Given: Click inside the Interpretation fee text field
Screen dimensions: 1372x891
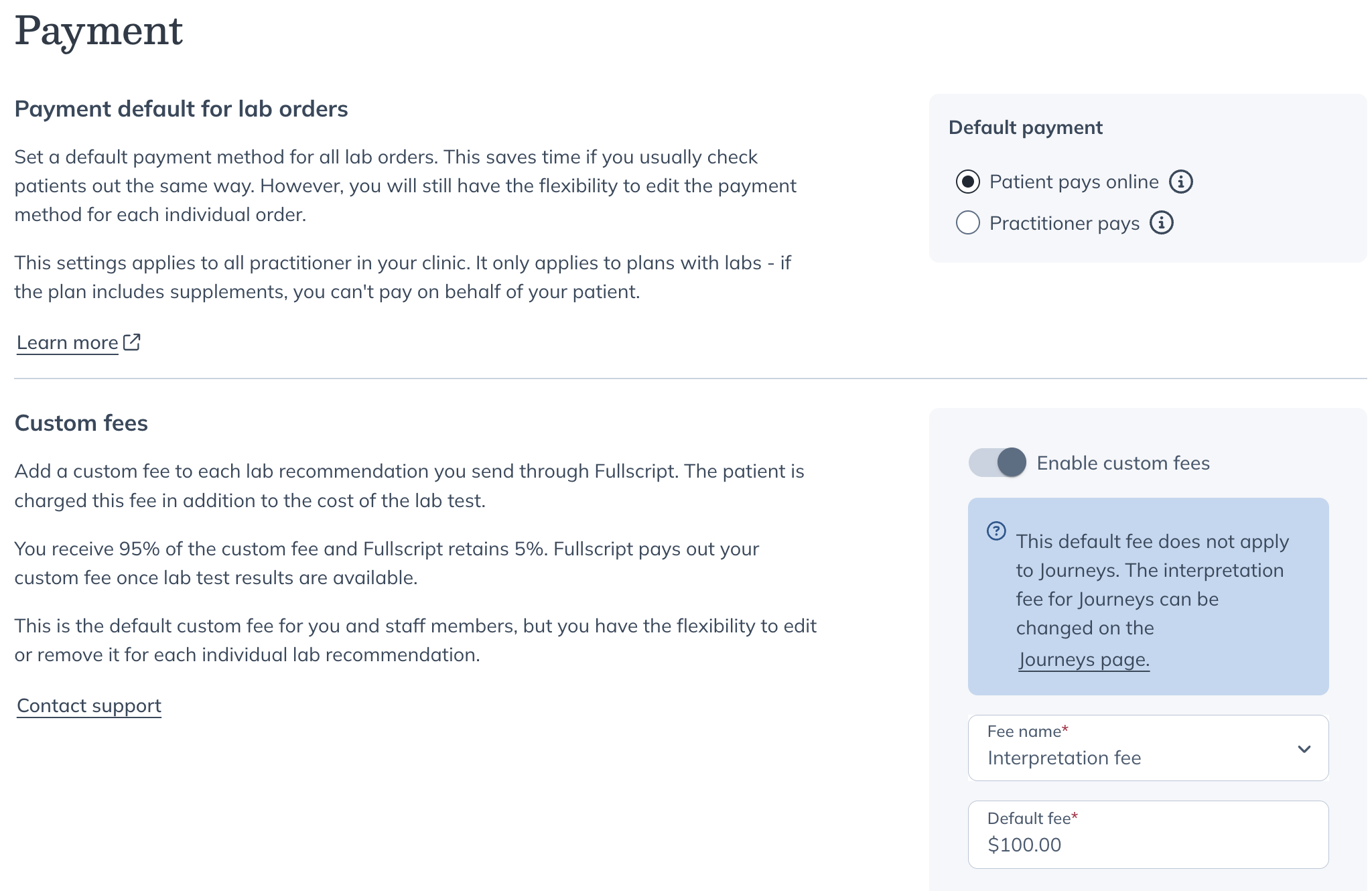Looking at the screenshot, I should click(1105, 758).
